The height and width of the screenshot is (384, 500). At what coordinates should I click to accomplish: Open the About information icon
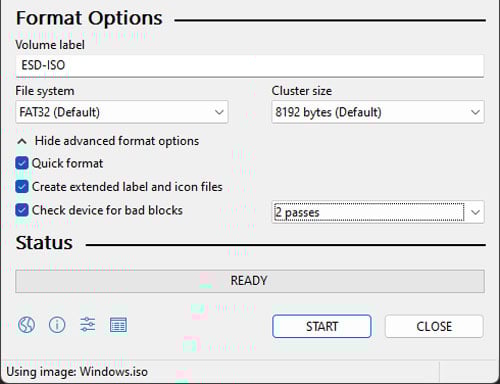pos(57,325)
